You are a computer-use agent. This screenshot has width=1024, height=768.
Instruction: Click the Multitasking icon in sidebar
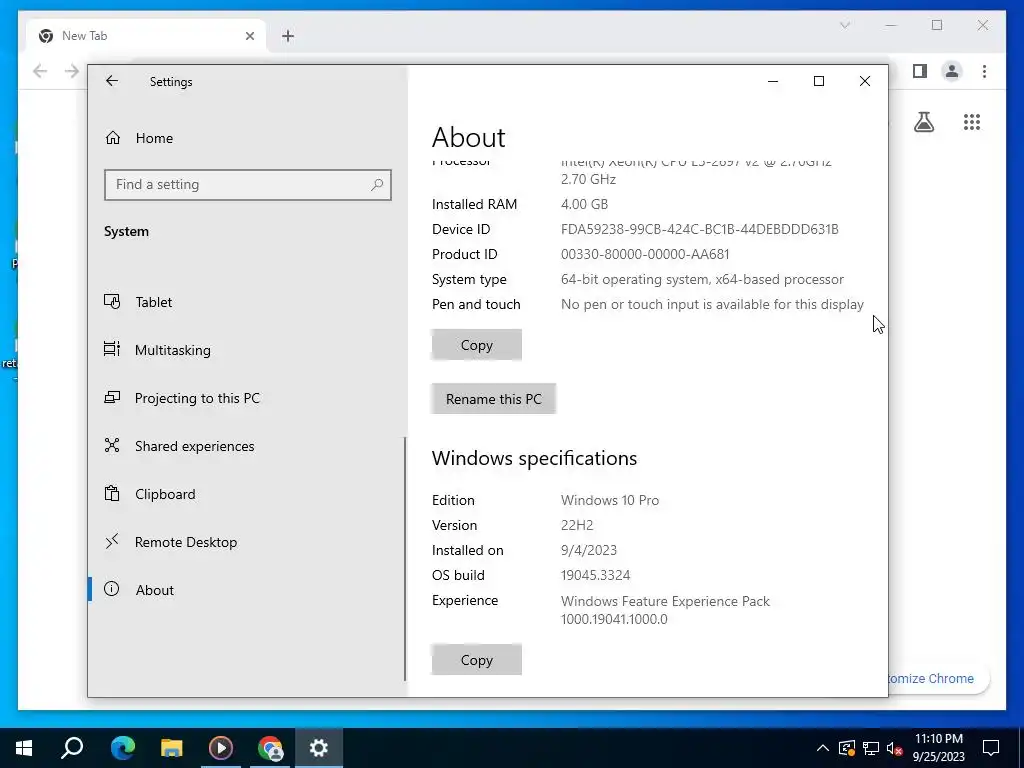click(x=112, y=349)
